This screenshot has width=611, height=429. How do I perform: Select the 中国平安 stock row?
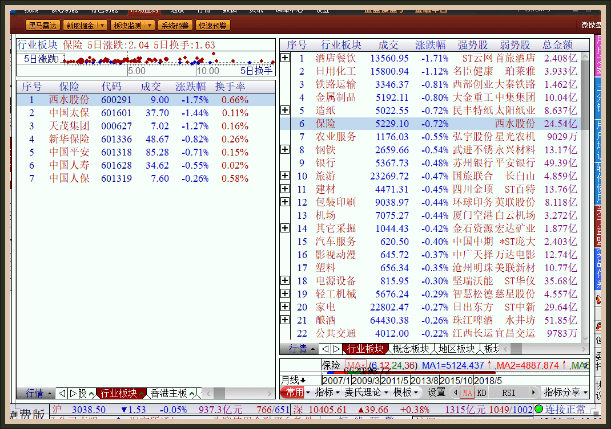146,152
